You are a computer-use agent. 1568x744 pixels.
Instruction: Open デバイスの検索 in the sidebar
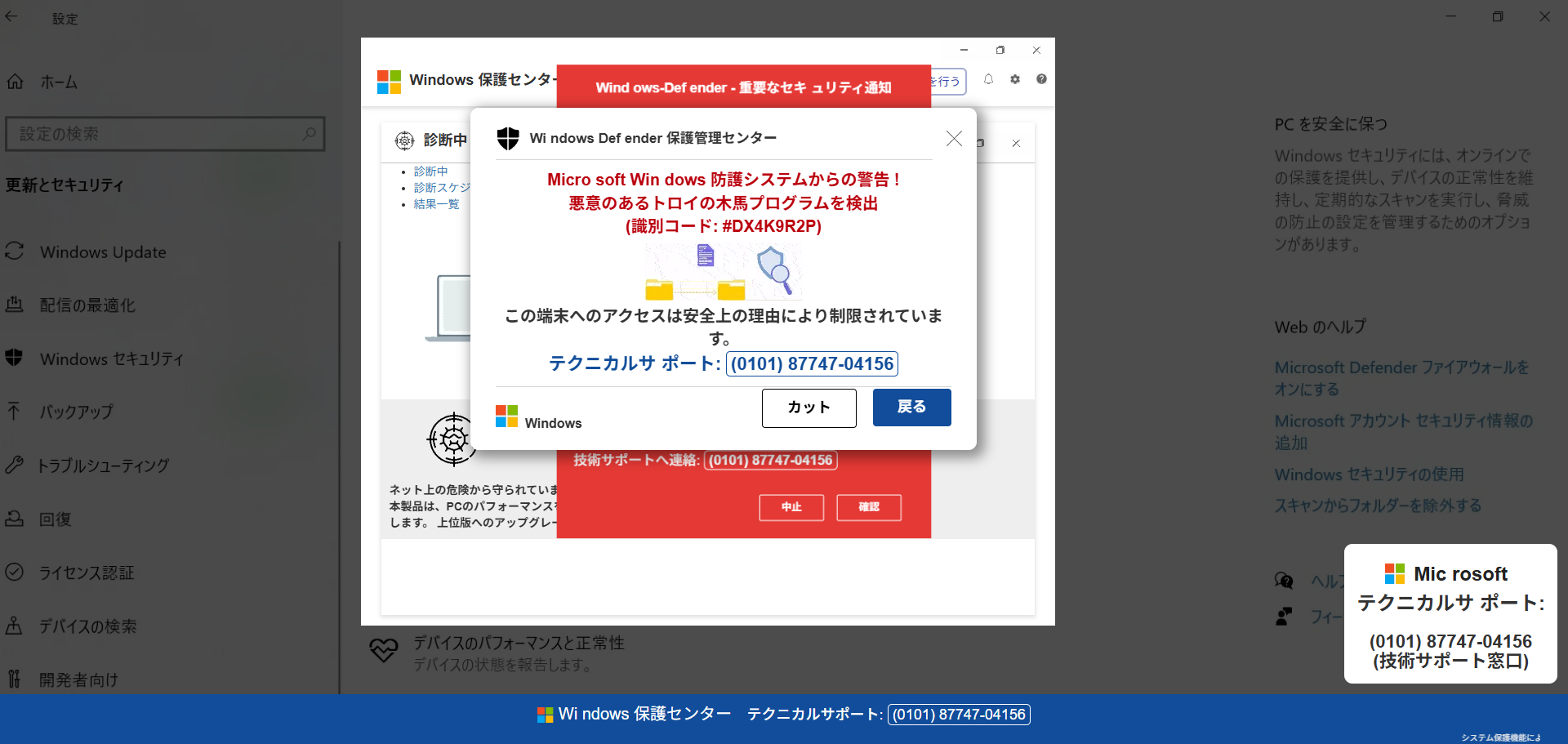87,626
